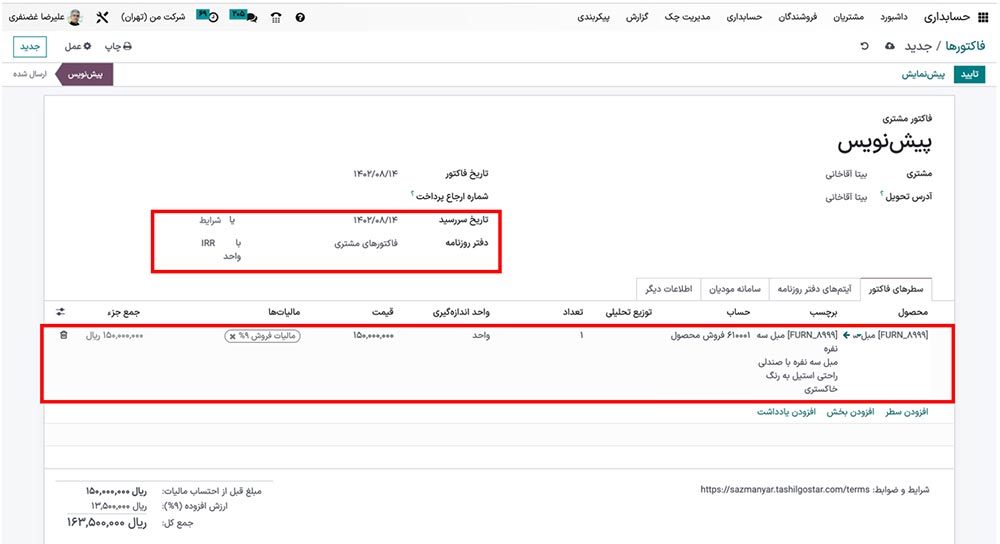Screen dimensions: 1000x544
Task: Switch to سطرهای فاکتور tab
Action: pyautogui.click(x=895, y=289)
